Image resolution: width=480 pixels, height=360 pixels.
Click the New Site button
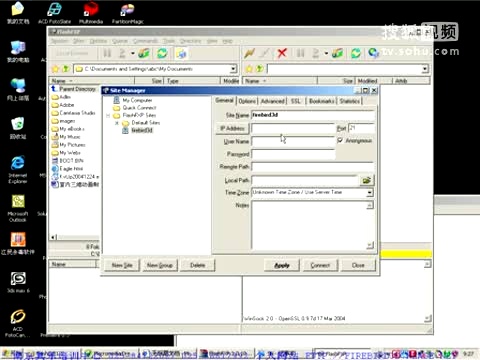122,265
